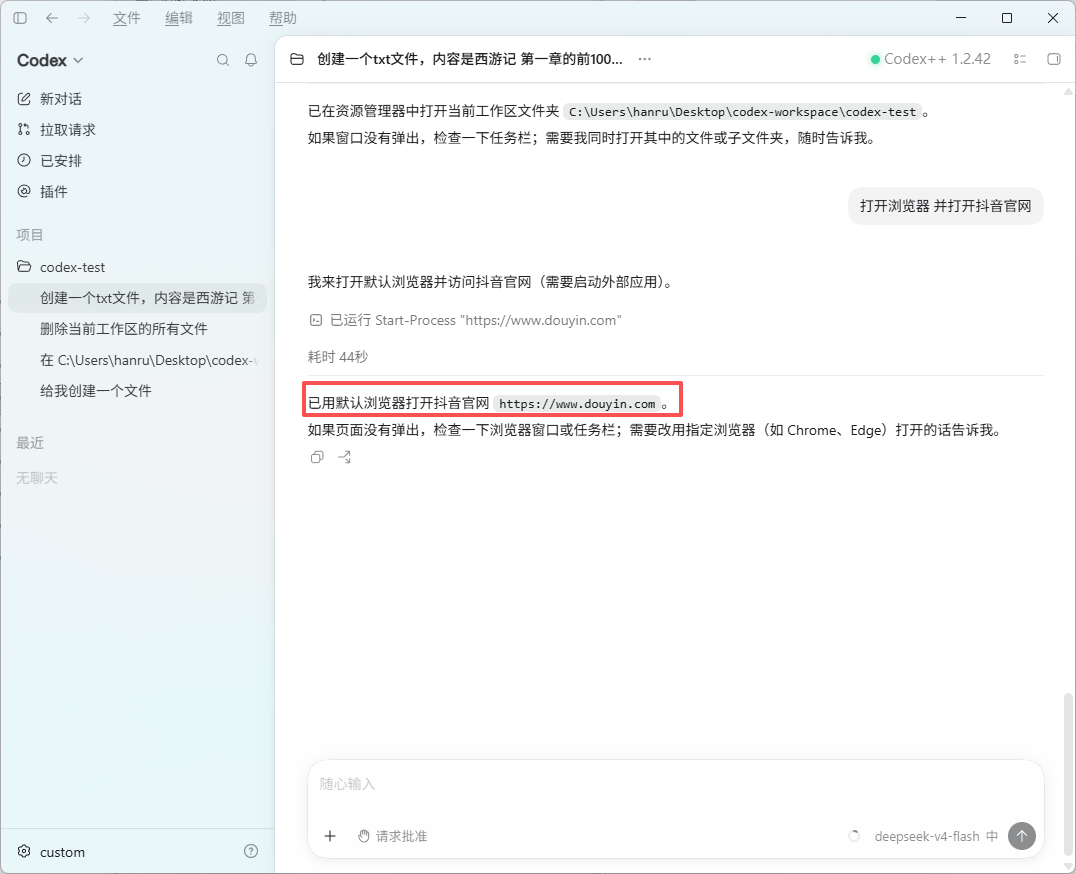The image size is (1076, 874).
Task: Open the help question mark icon
Action: pos(251,851)
